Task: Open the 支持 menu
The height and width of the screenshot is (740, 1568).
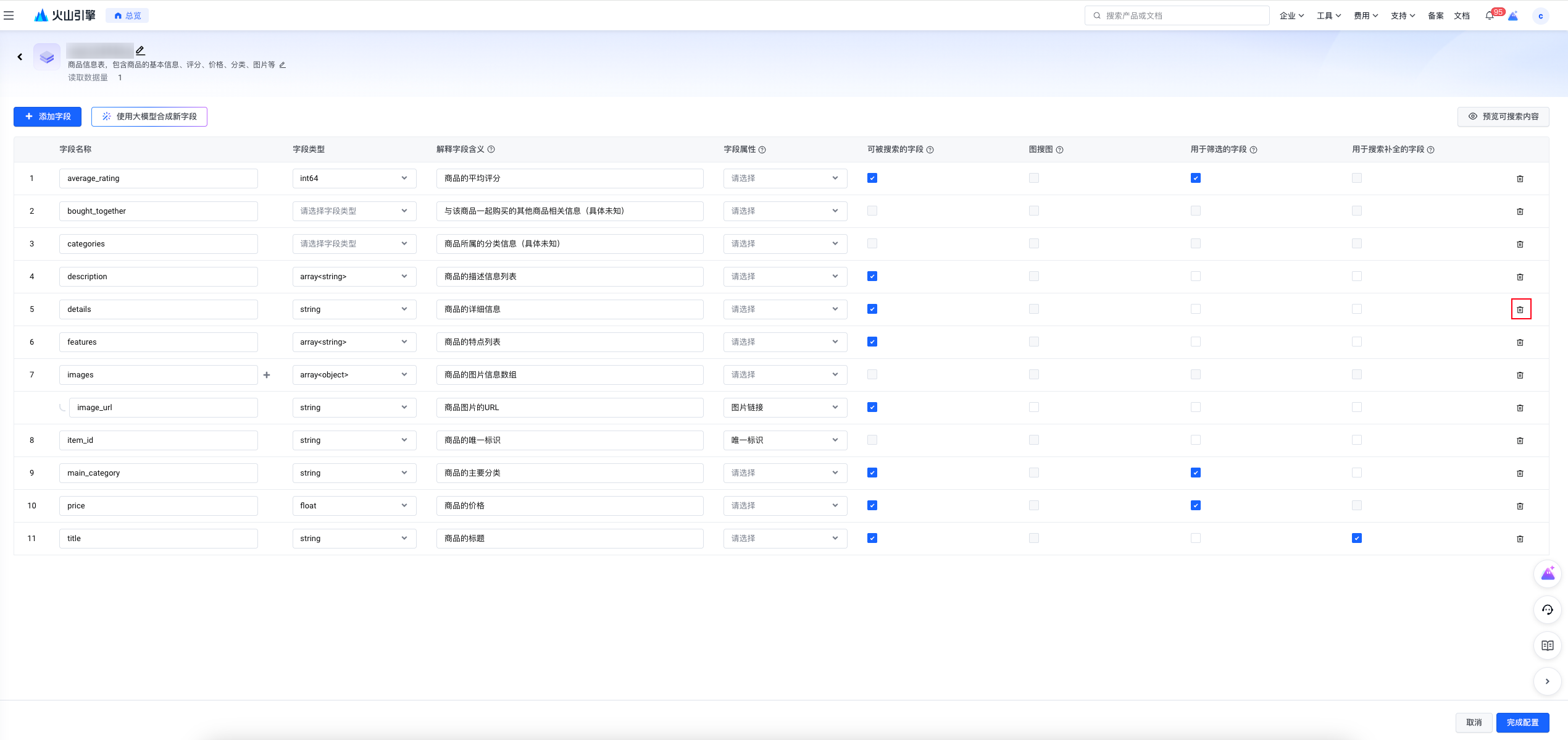Action: pyautogui.click(x=1403, y=16)
